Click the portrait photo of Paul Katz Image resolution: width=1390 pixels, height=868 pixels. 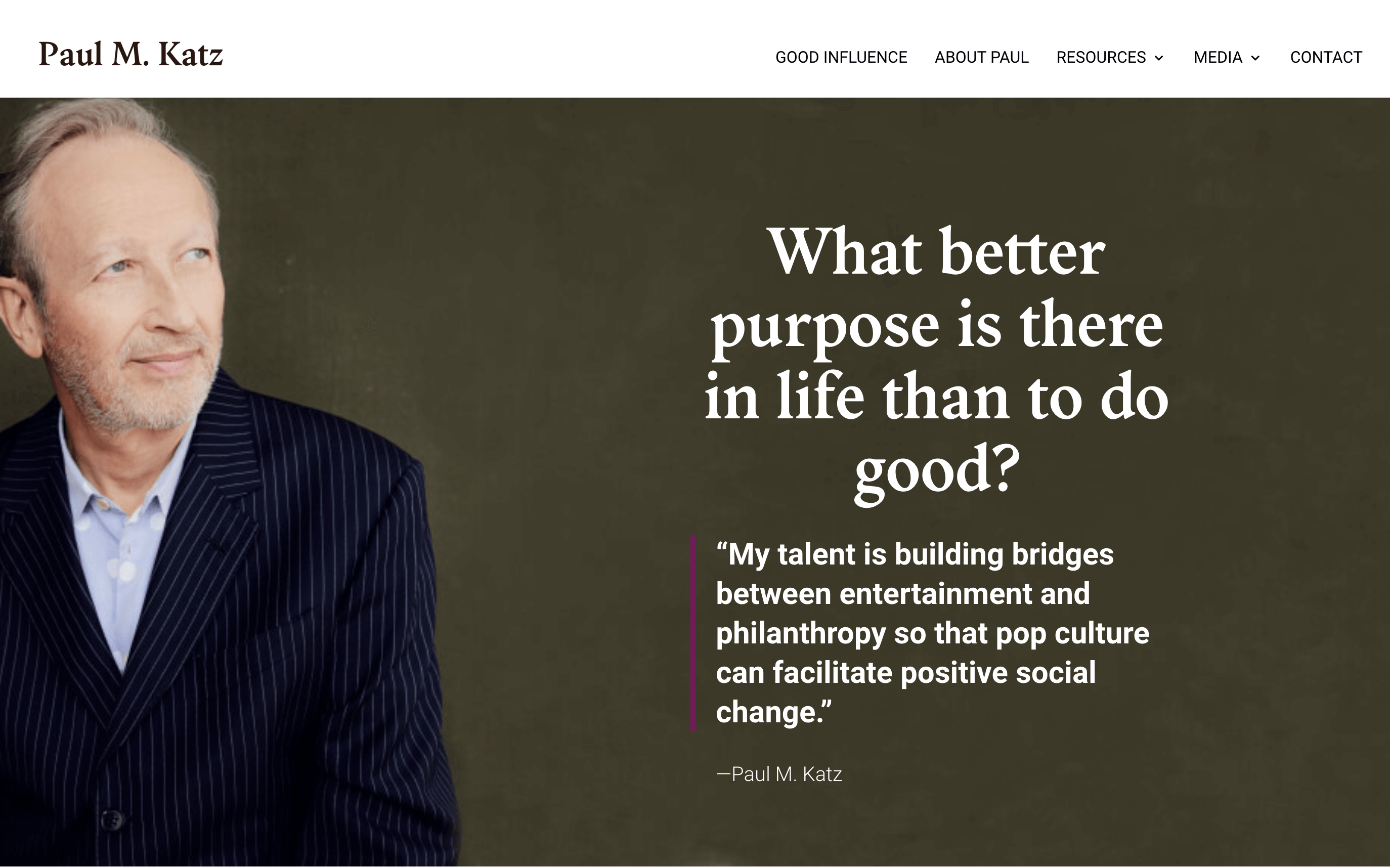pos(172,402)
